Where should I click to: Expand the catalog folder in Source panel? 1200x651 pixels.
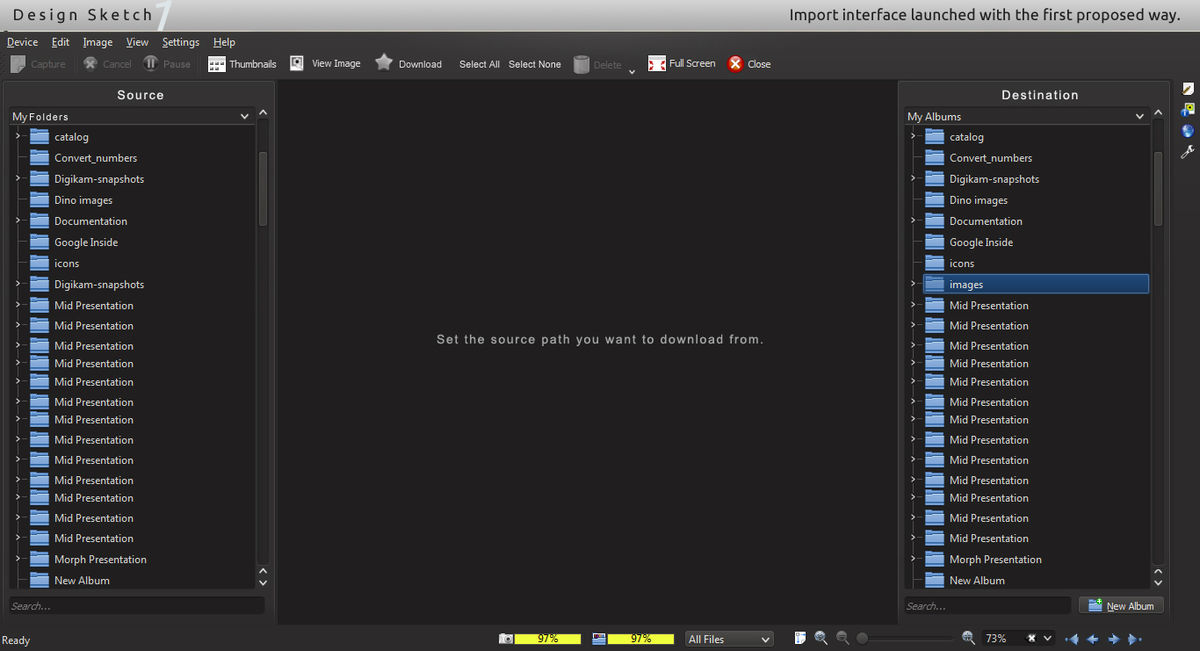tap(18, 137)
